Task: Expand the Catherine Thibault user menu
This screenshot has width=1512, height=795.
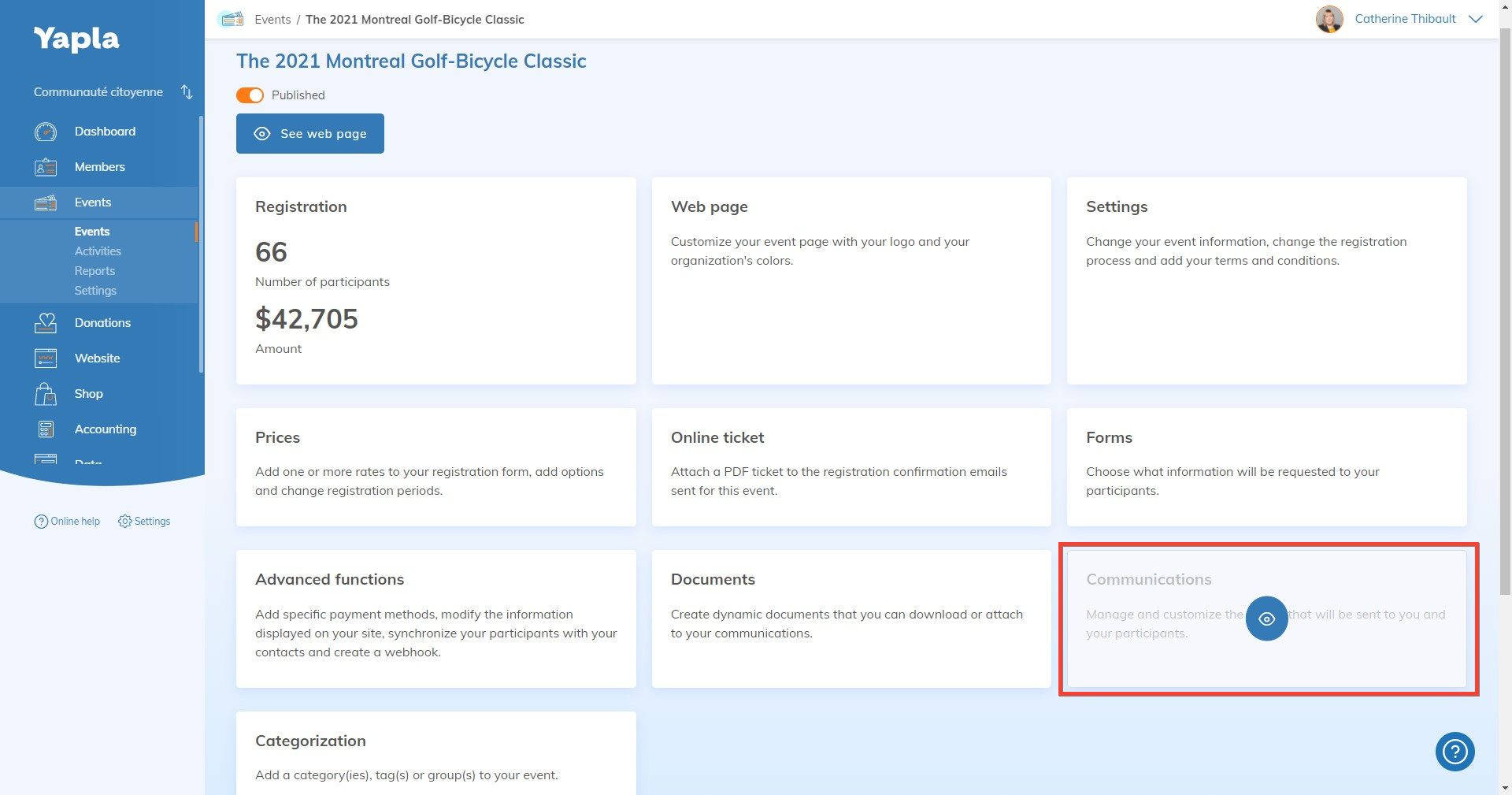Action: 1476,19
